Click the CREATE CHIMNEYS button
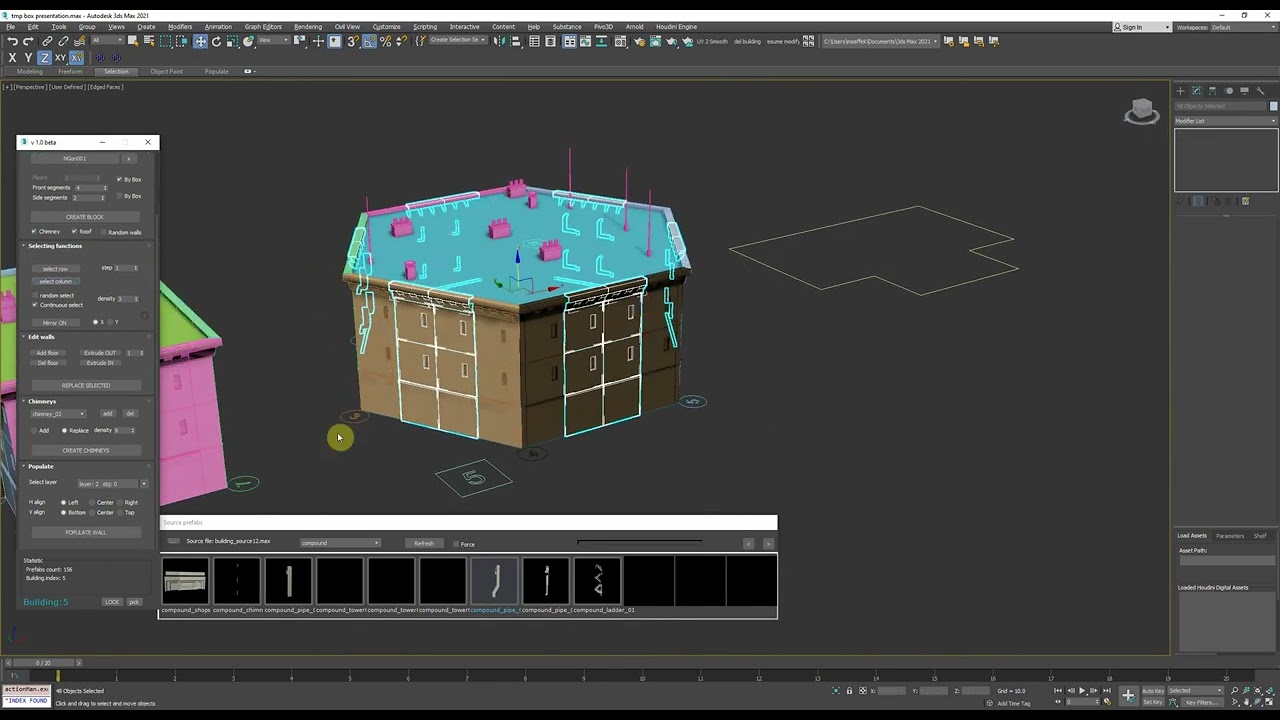 tap(86, 451)
